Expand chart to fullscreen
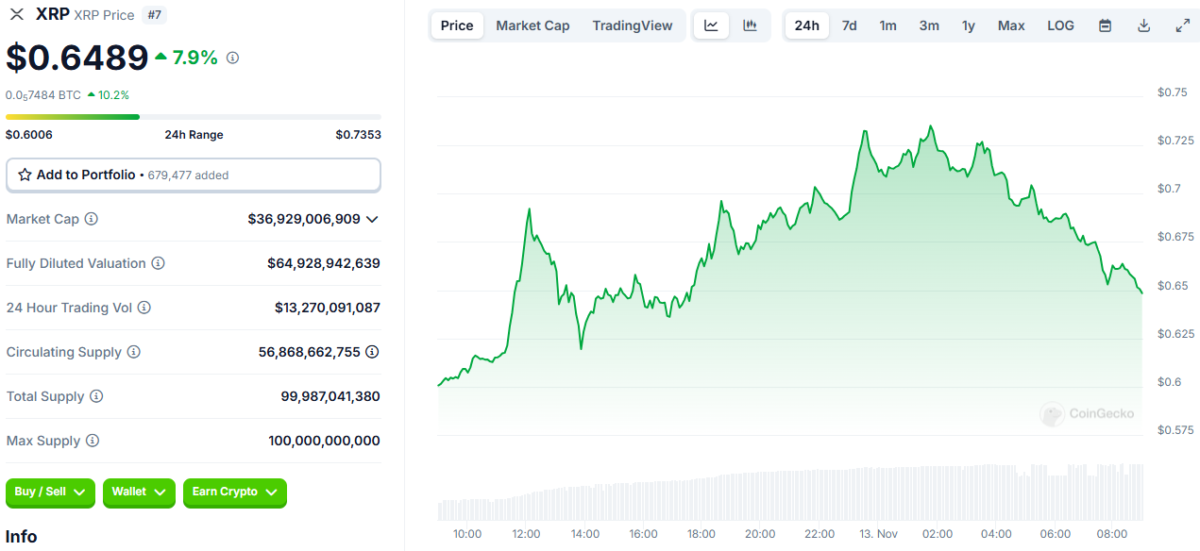This screenshot has height=551, width=1200. click(1182, 26)
